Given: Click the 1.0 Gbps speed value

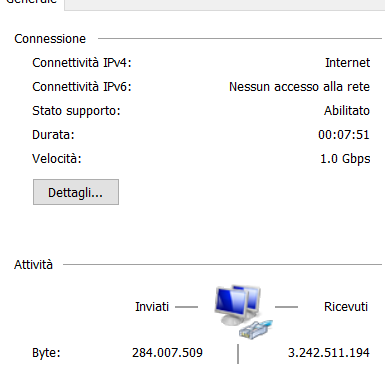Looking at the screenshot, I should tap(345, 159).
